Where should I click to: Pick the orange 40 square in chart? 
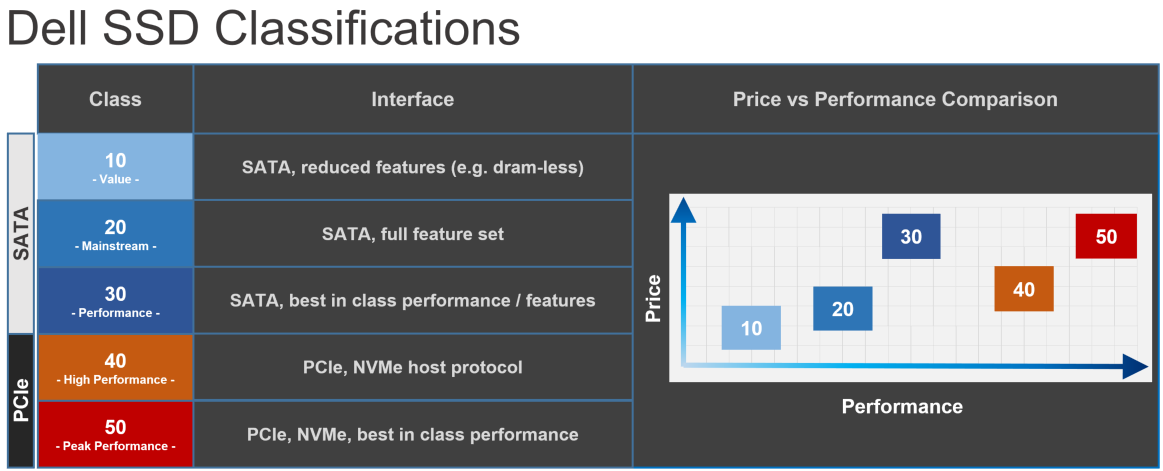1023,290
